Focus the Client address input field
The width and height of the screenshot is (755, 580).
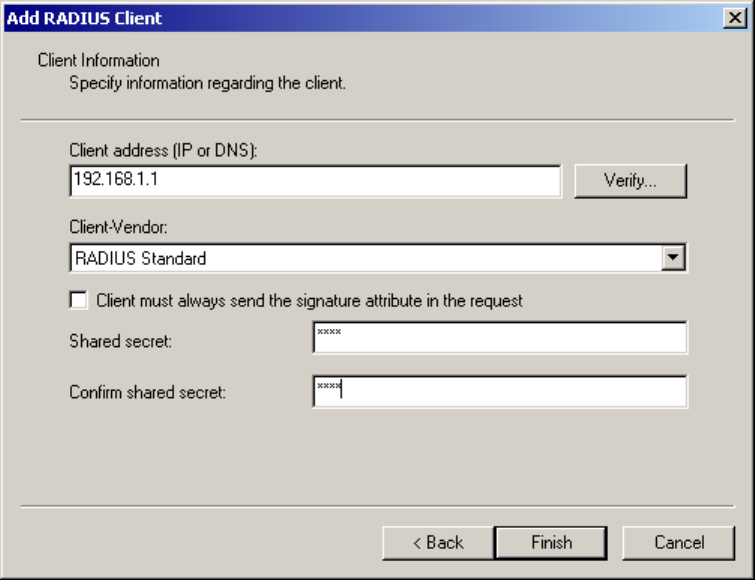click(x=315, y=181)
